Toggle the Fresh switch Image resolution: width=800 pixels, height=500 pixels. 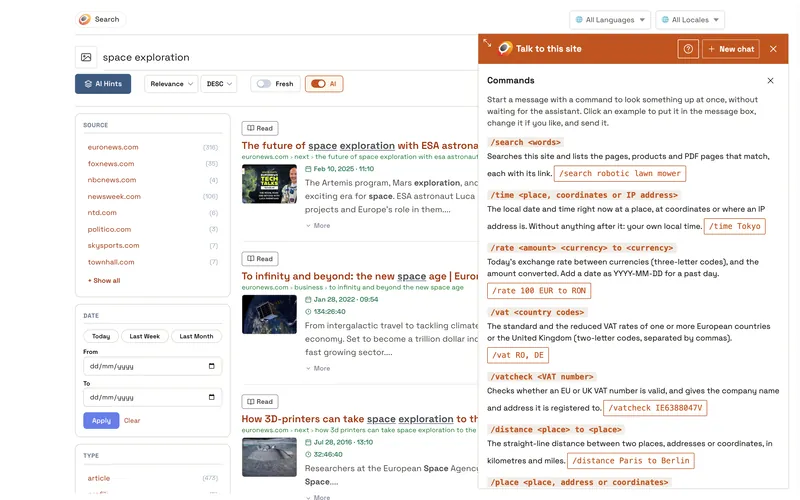pyautogui.click(x=264, y=84)
